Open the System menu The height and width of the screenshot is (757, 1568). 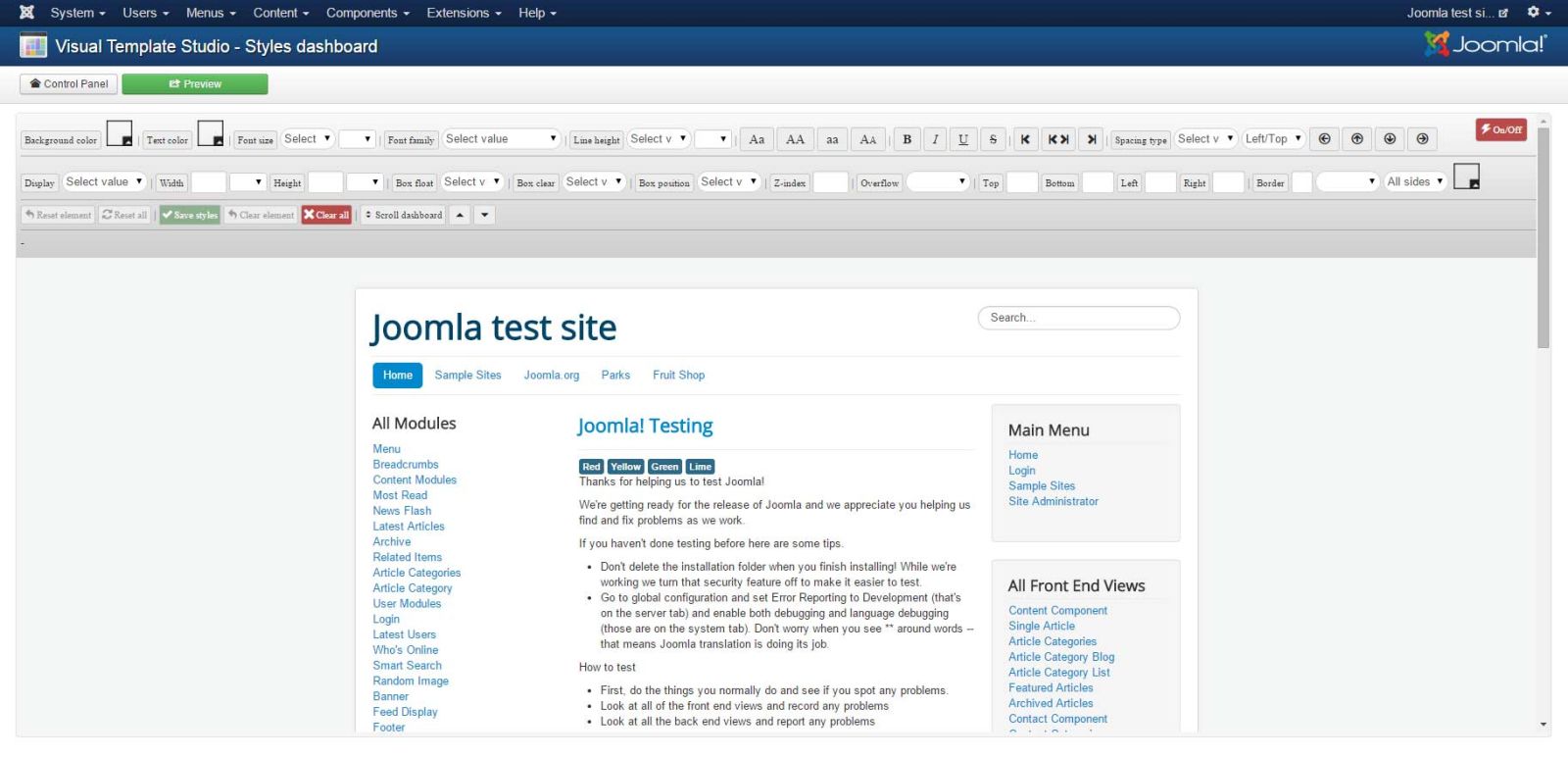click(x=77, y=13)
